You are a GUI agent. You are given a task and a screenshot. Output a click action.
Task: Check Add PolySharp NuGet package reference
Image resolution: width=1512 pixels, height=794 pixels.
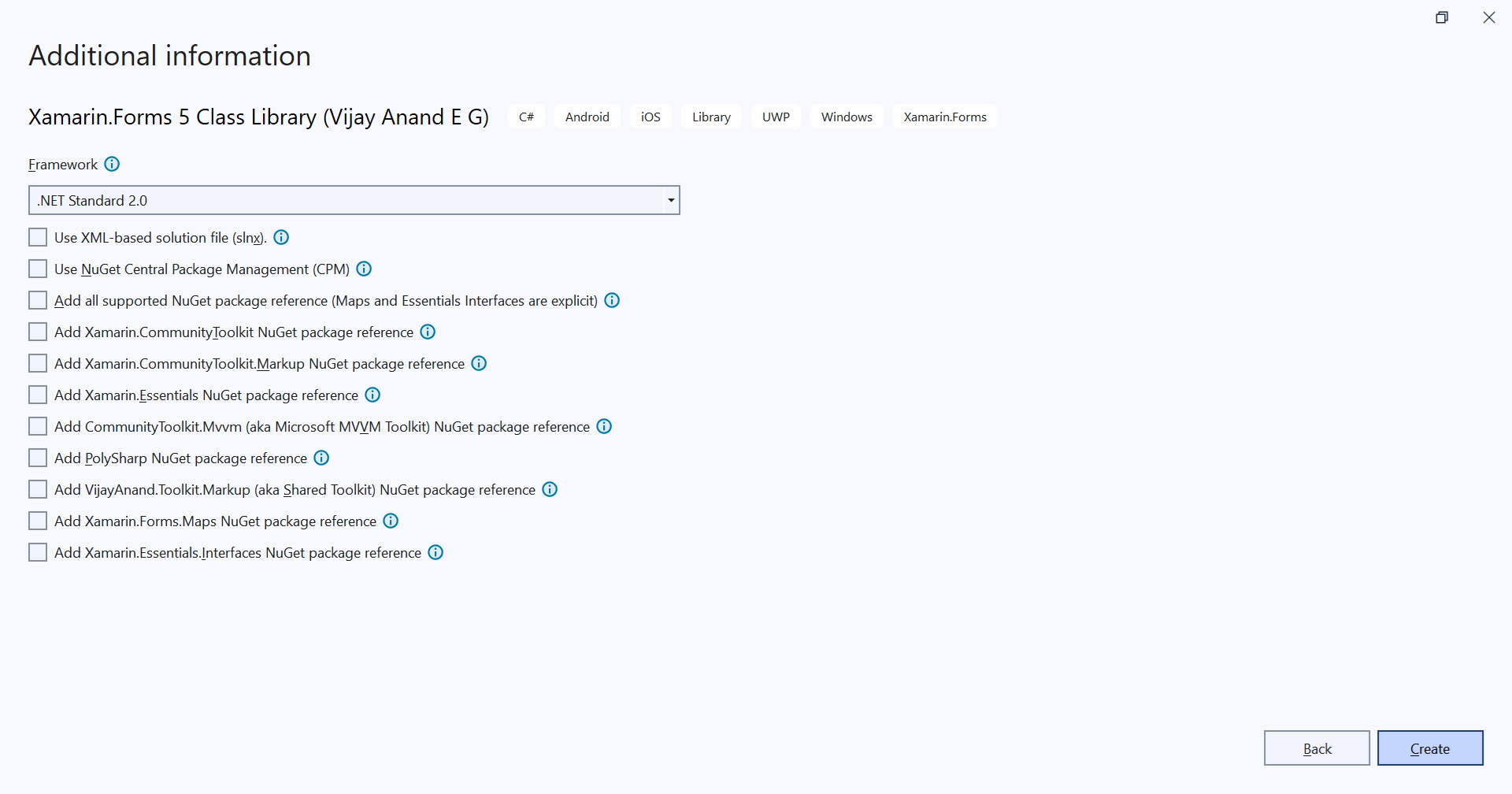38,458
